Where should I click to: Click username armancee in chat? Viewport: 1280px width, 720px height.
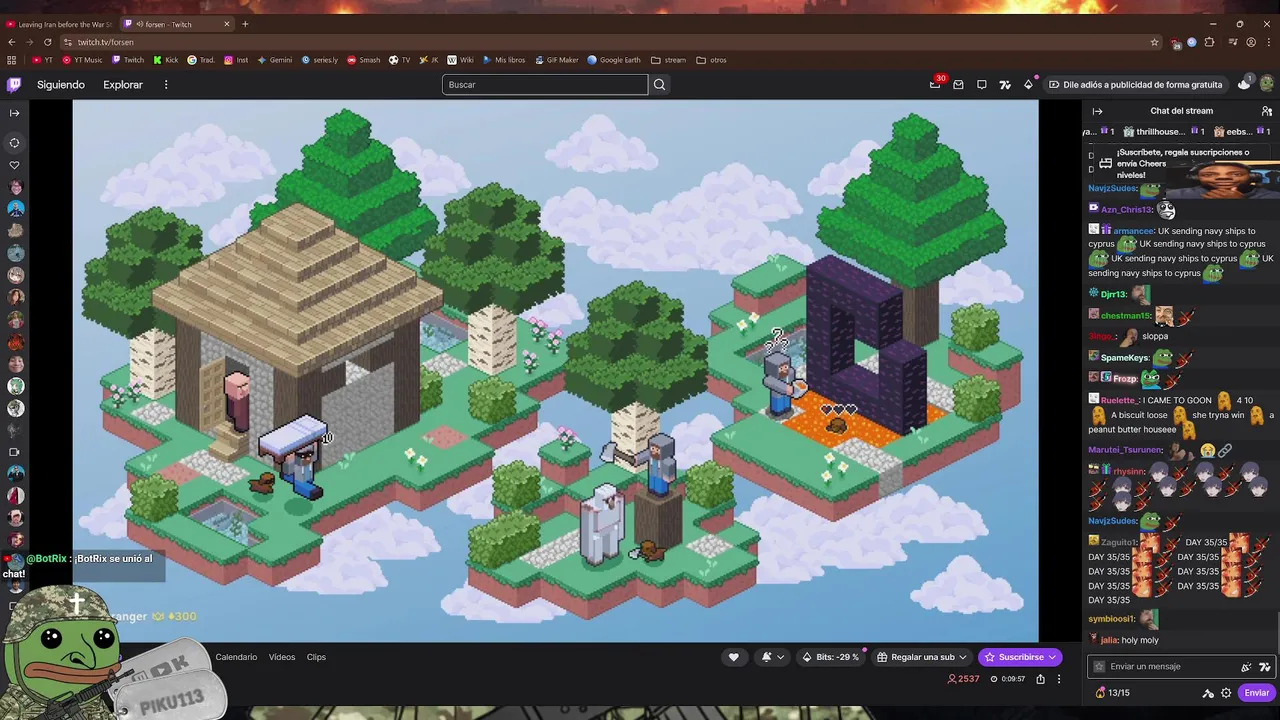1132,231
